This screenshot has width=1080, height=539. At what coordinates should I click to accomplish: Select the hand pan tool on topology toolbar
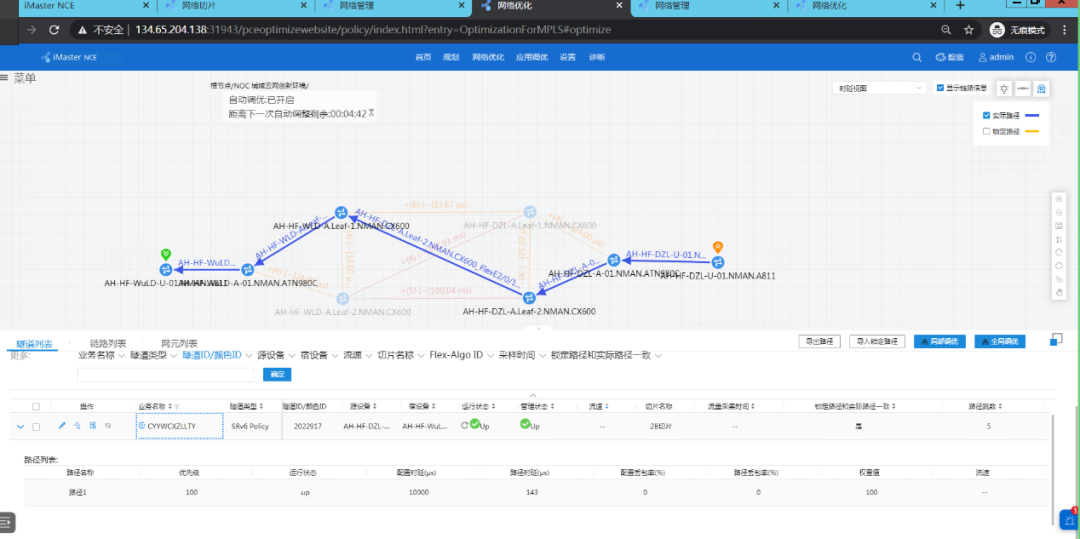(1059, 293)
